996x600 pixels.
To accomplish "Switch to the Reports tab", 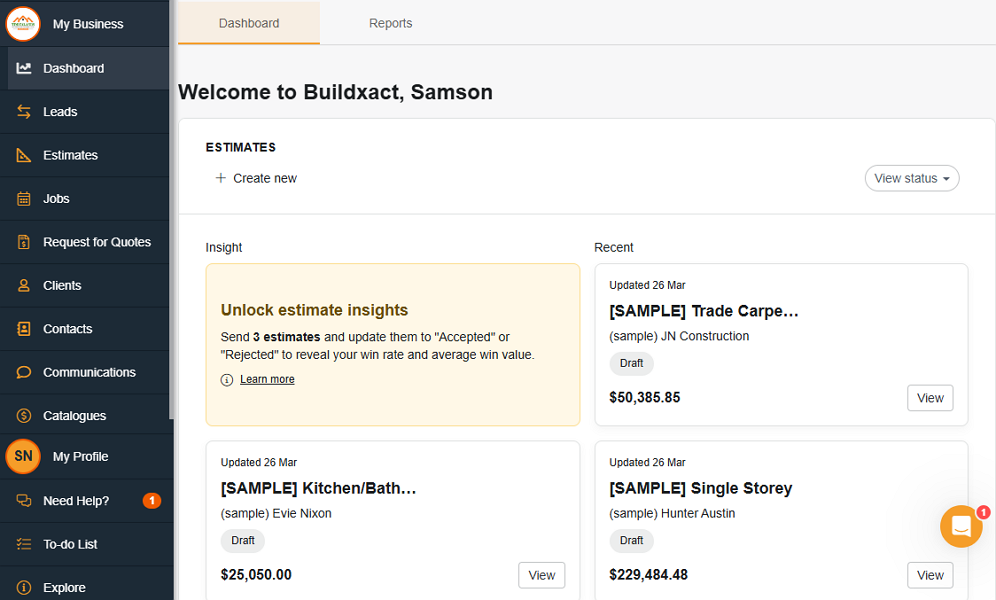I will [391, 23].
